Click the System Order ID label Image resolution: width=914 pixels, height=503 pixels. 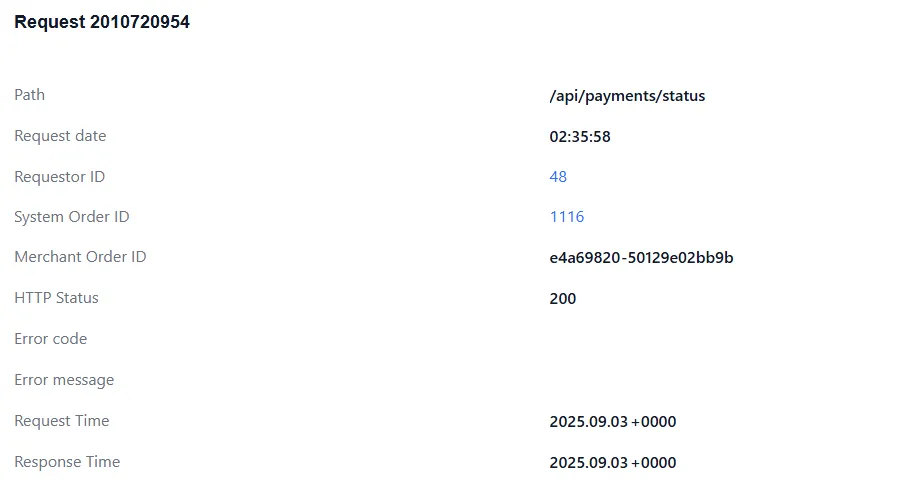72,217
